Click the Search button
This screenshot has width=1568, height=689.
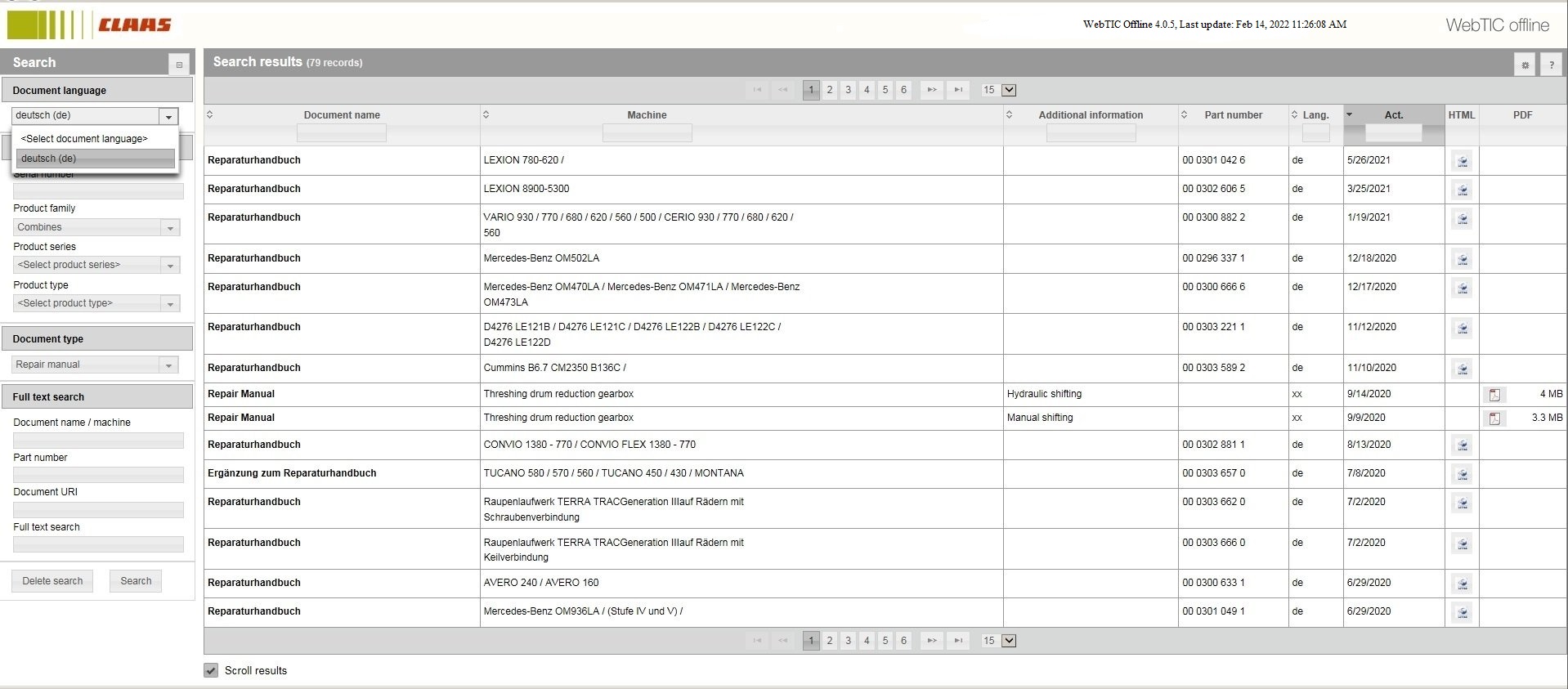point(136,581)
